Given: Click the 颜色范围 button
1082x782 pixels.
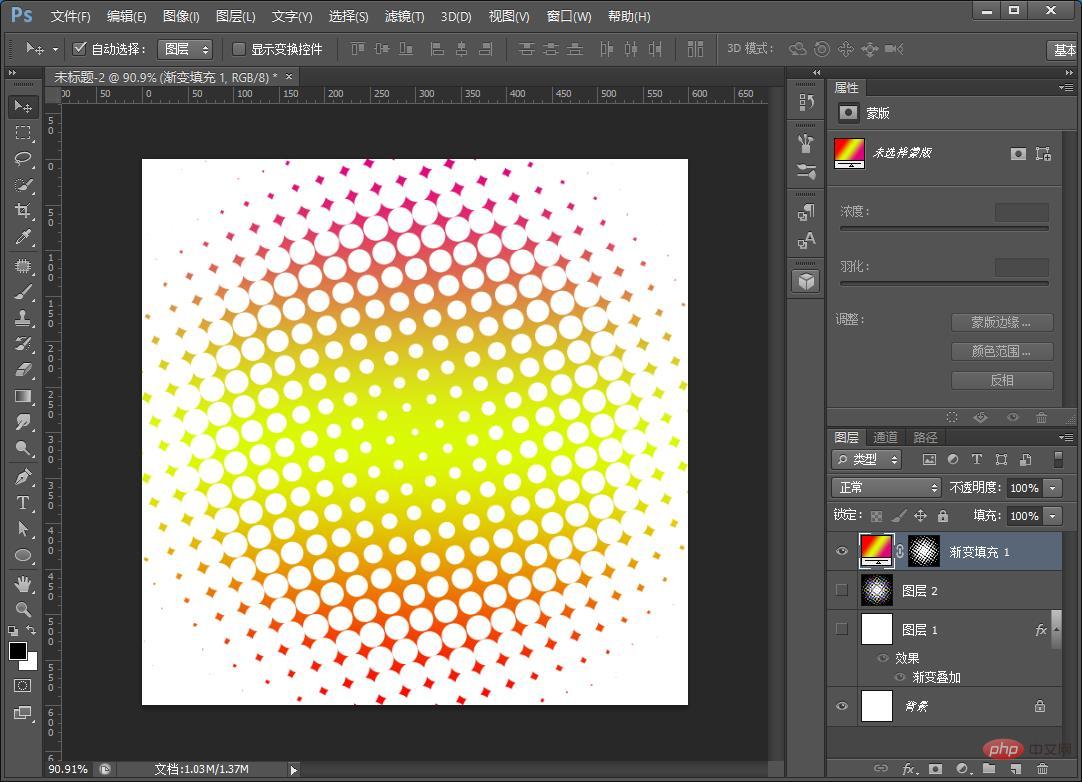Looking at the screenshot, I should point(1002,351).
